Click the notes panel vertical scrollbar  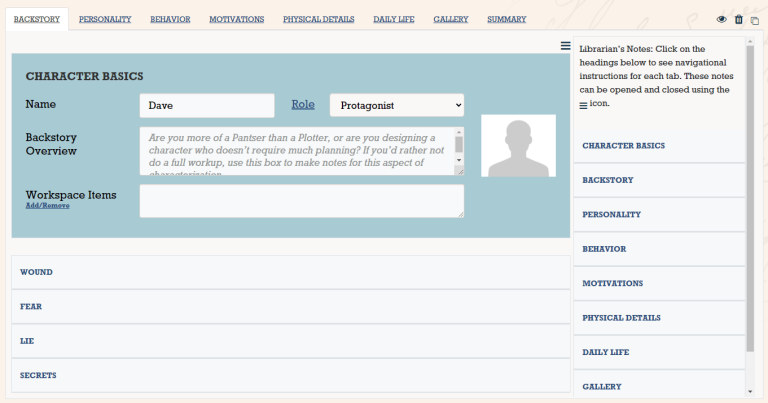click(x=751, y=200)
